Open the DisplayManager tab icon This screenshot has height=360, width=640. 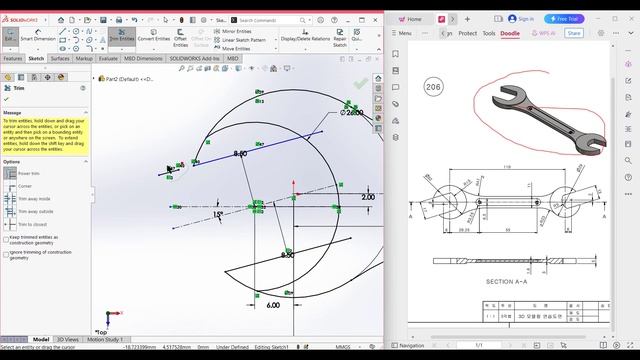click(x=61, y=77)
